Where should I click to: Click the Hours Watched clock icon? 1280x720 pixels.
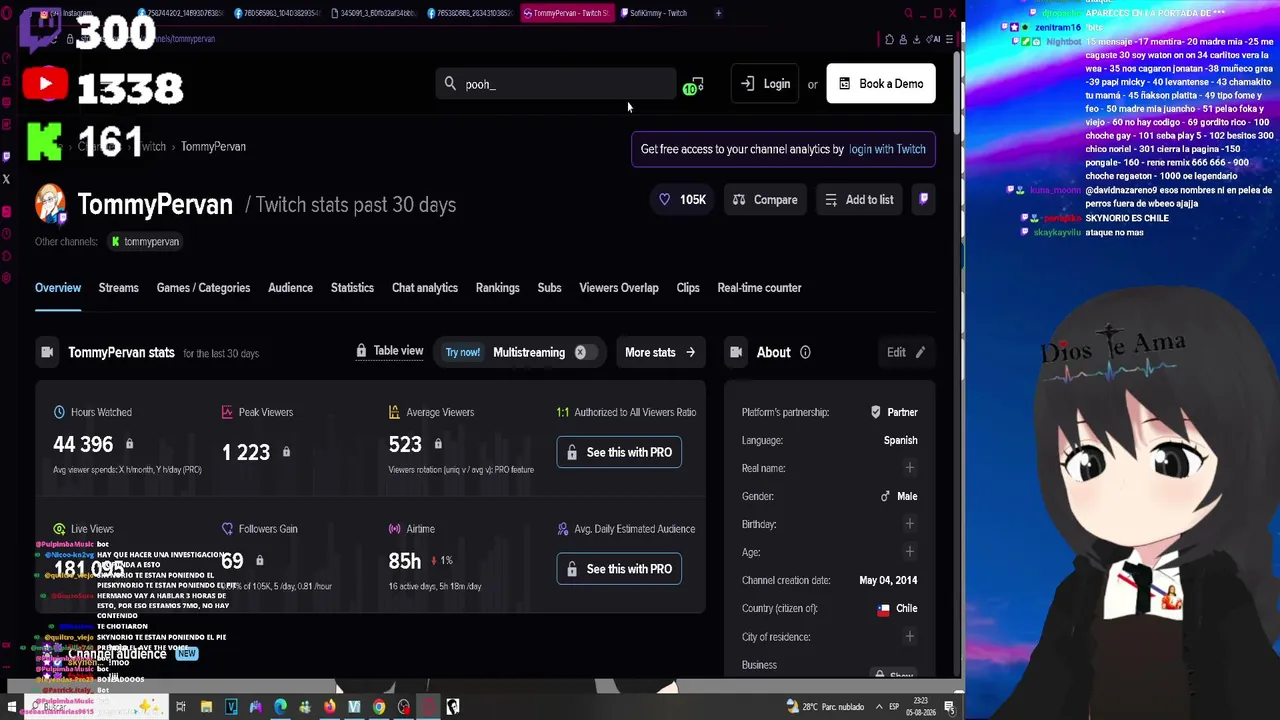(x=59, y=412)
